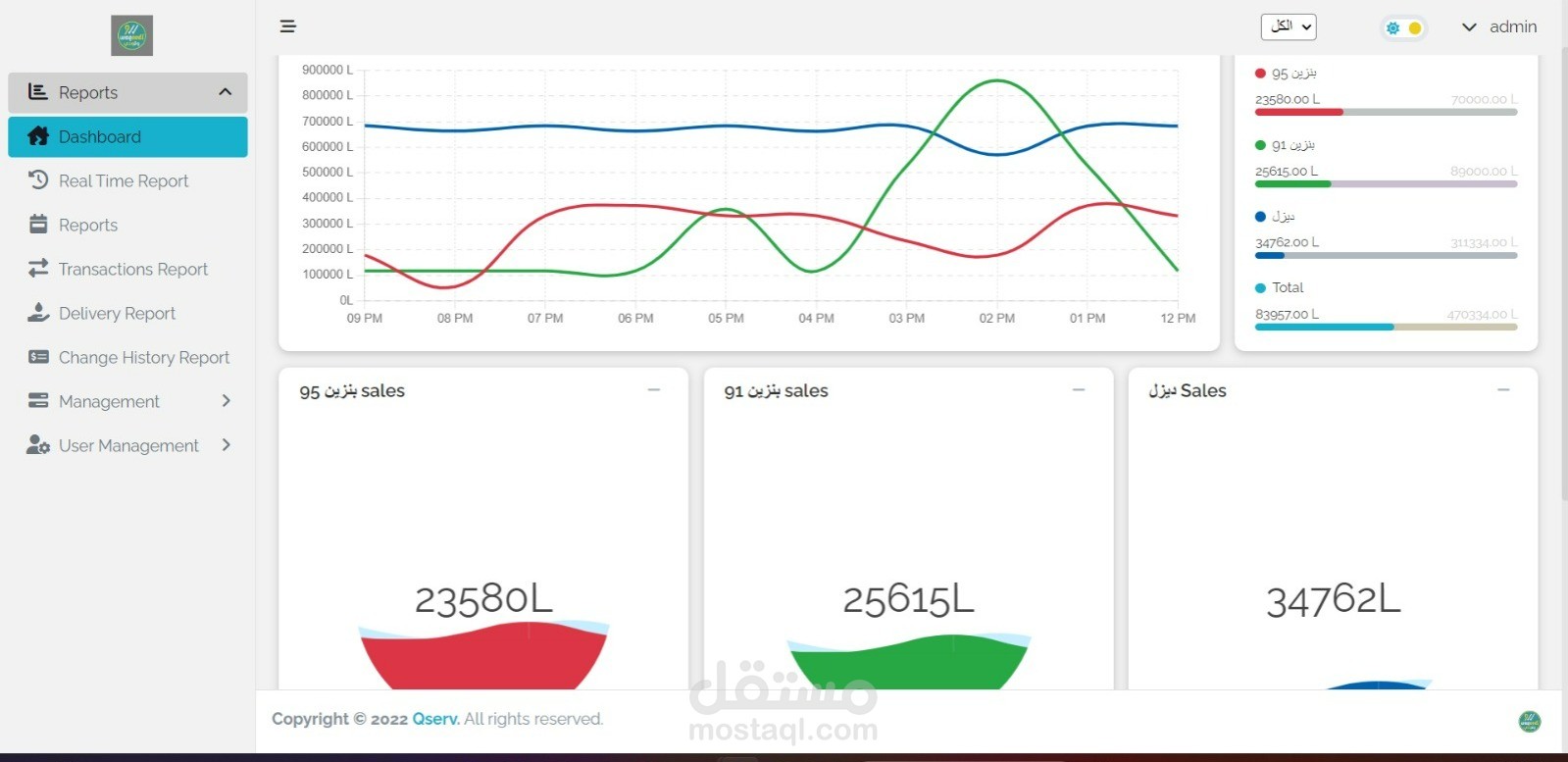The image size is (1568, 762).
Task: Open the Dashboard menu item
Action: tap(127, 136)
